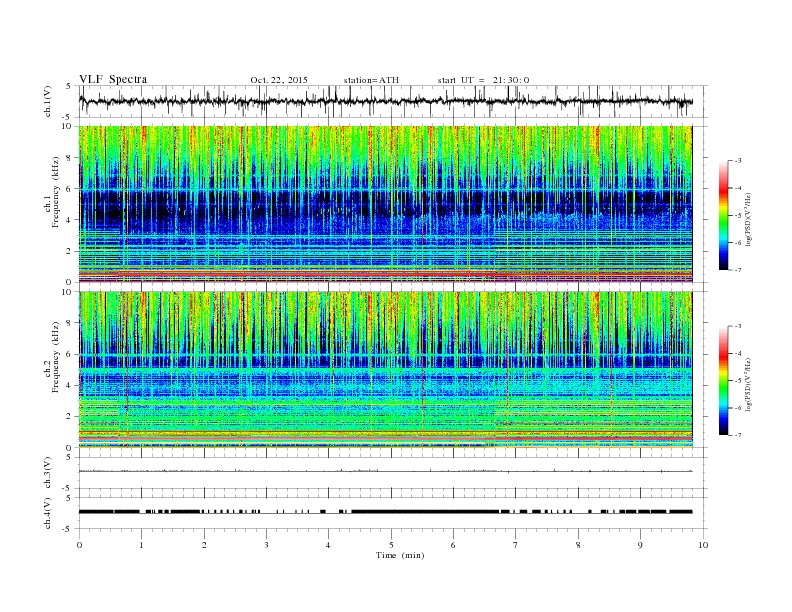
Task: Click the 'ch.4(V)' axis label
Action: (48, 513)
